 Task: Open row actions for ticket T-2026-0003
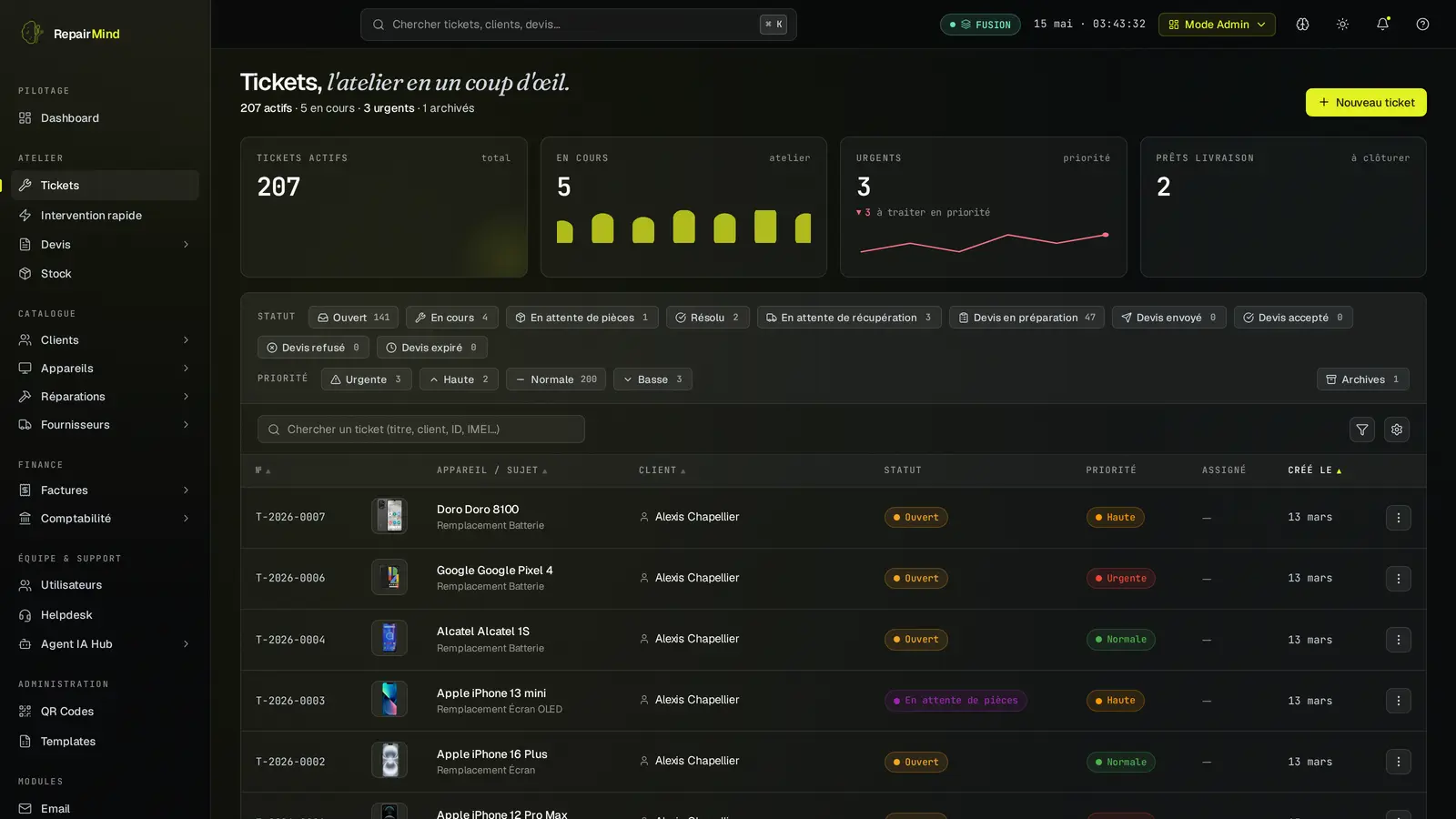(x=1399, y=701)
